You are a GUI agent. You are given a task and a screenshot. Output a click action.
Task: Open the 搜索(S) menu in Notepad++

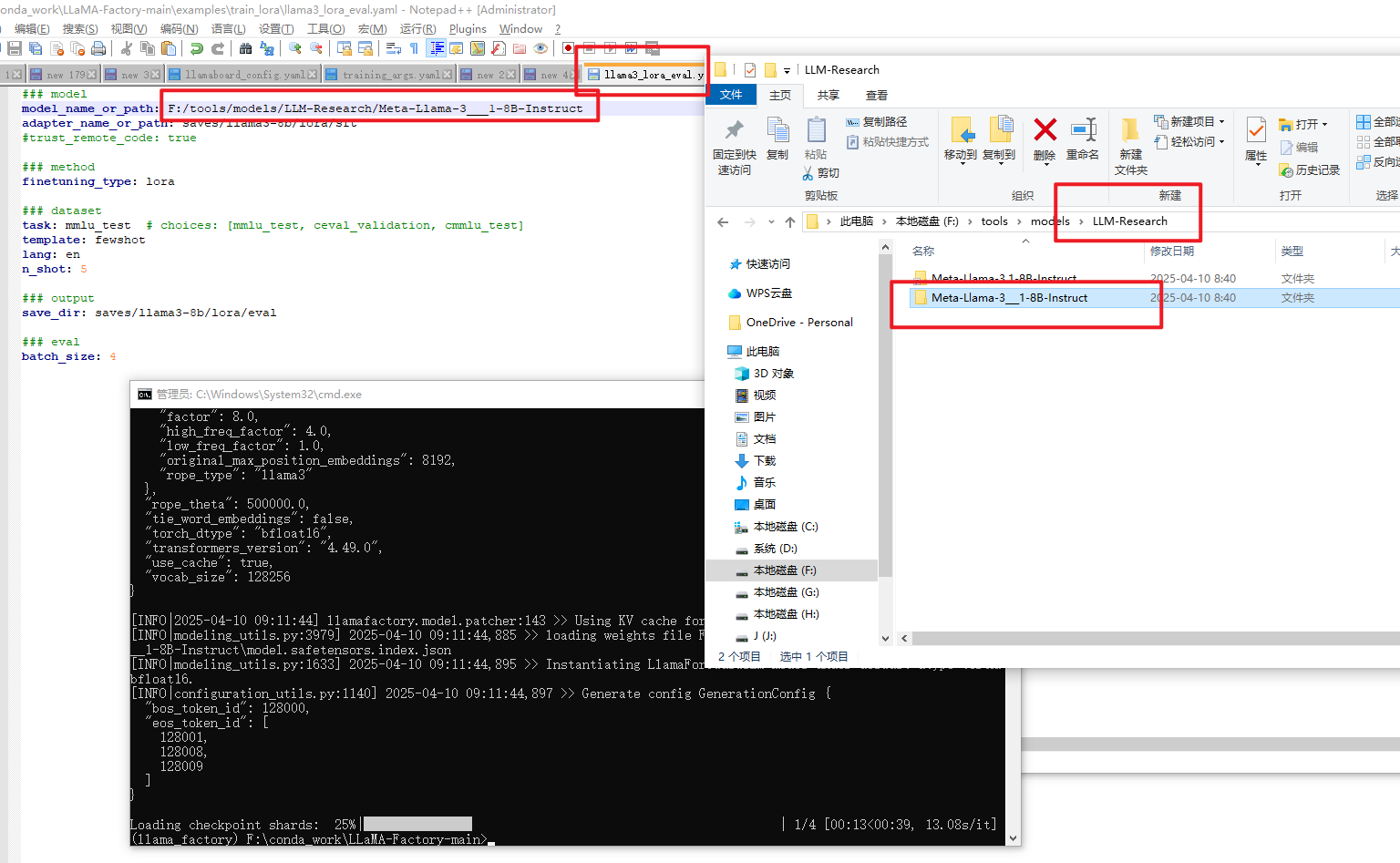click(80, 29)
